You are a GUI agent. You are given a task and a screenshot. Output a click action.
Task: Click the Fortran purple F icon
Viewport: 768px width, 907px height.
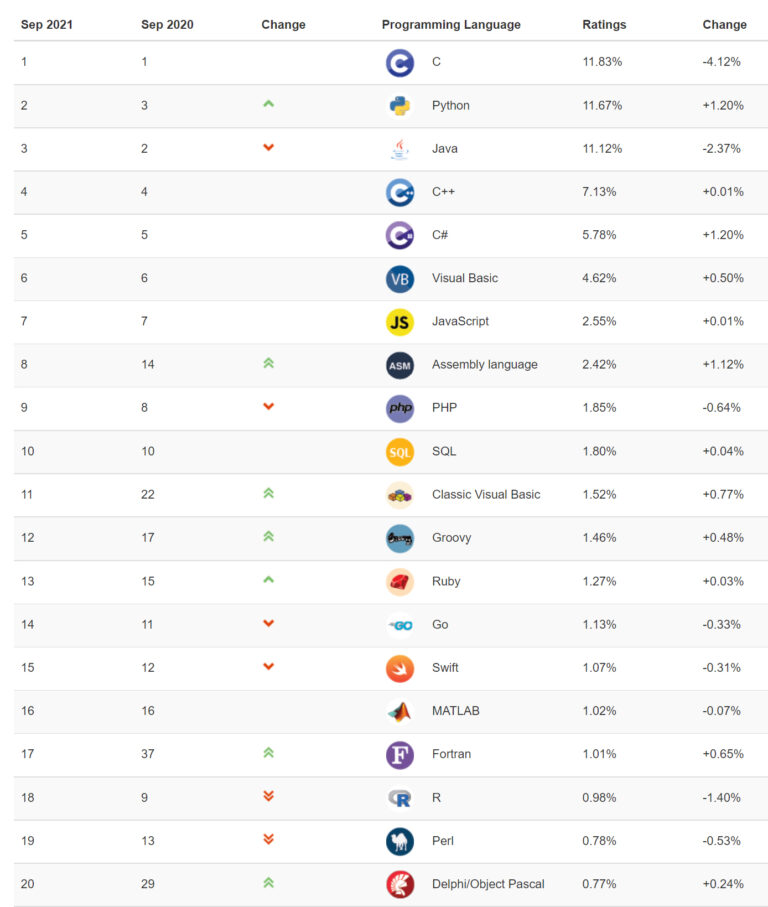[400, 754]
